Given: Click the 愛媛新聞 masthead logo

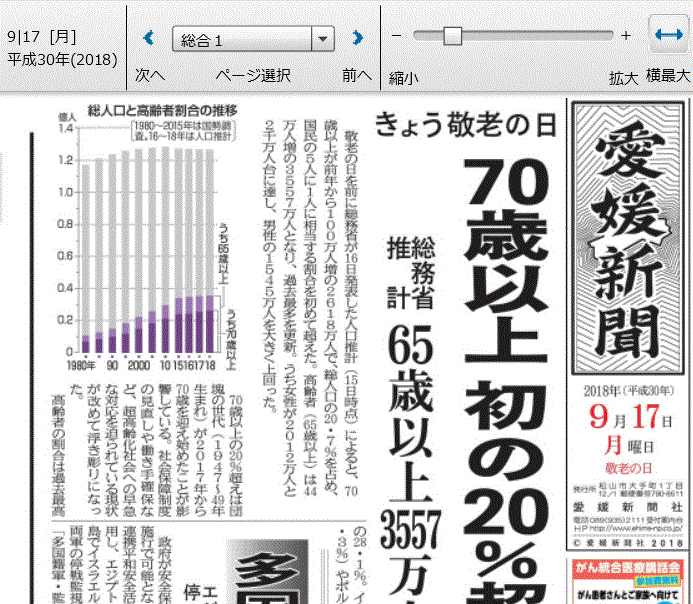Looking at the screenshot, I should 628,238.
